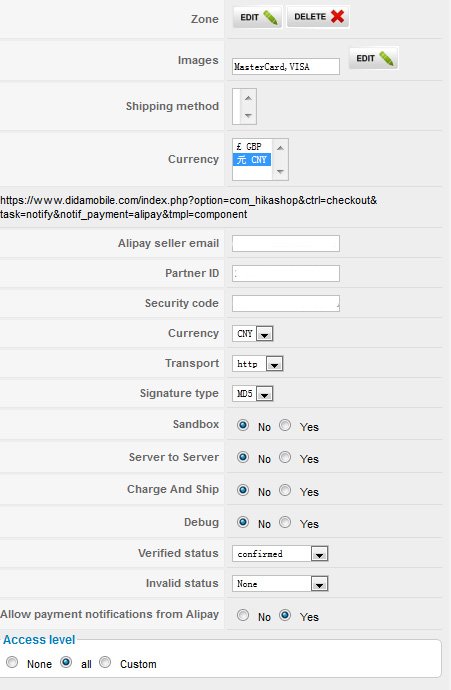
Task: Click Currency list scroll up arrow
Action: 280,148
